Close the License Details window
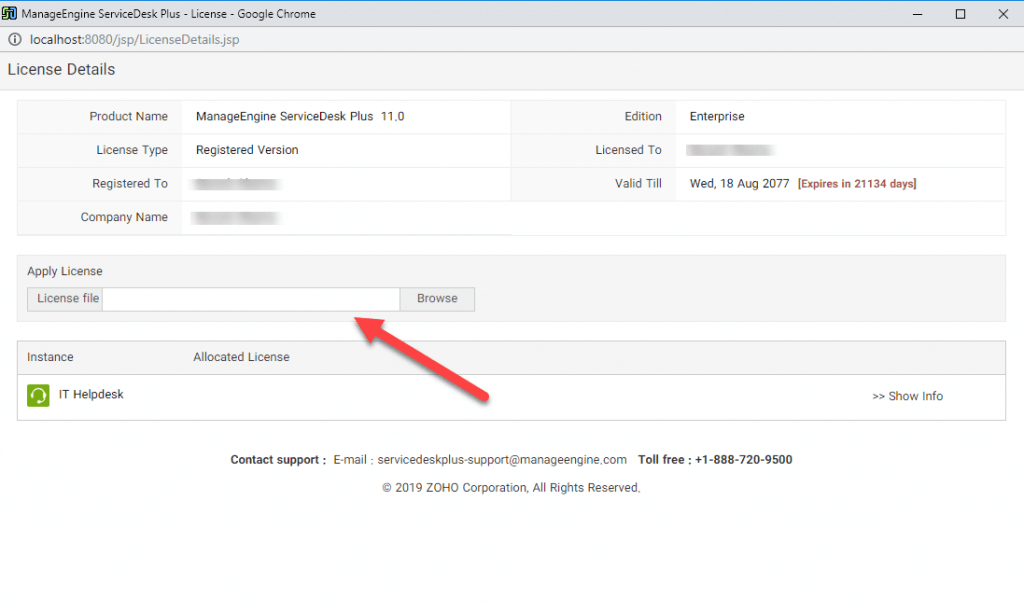The height and width of the screenshot is (612, 1024). 1003,14
